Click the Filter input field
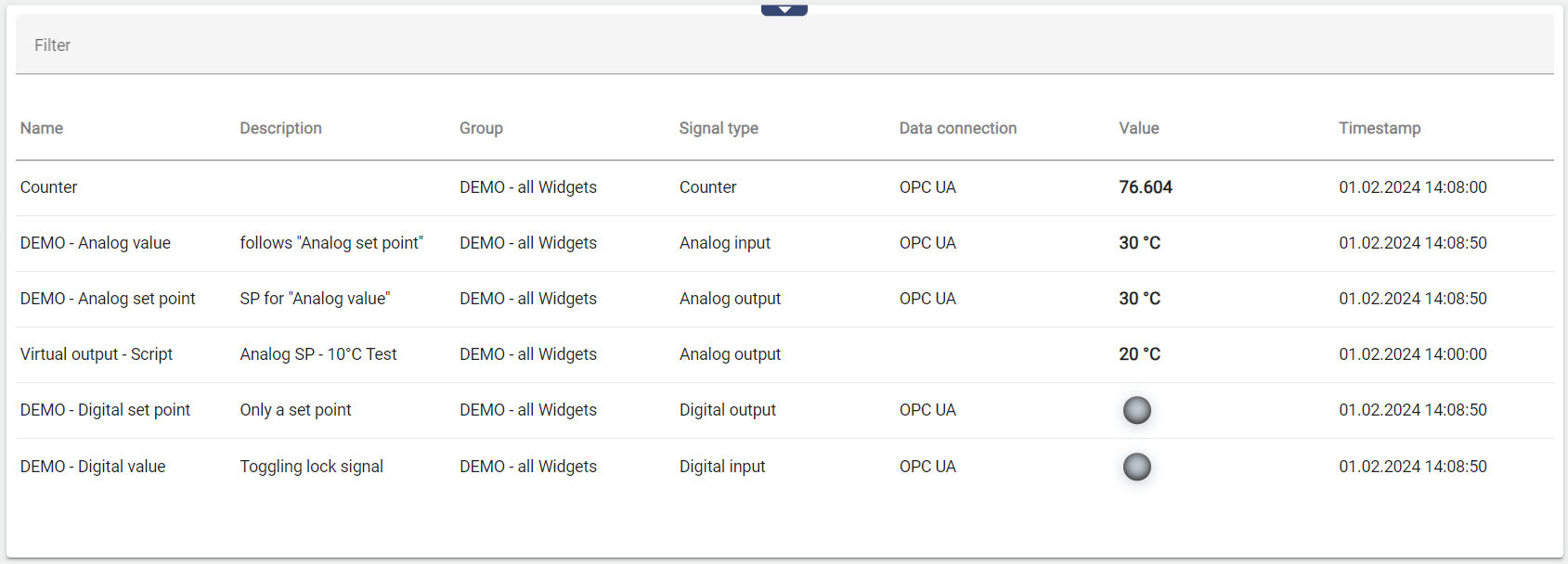 pos(784,45)
